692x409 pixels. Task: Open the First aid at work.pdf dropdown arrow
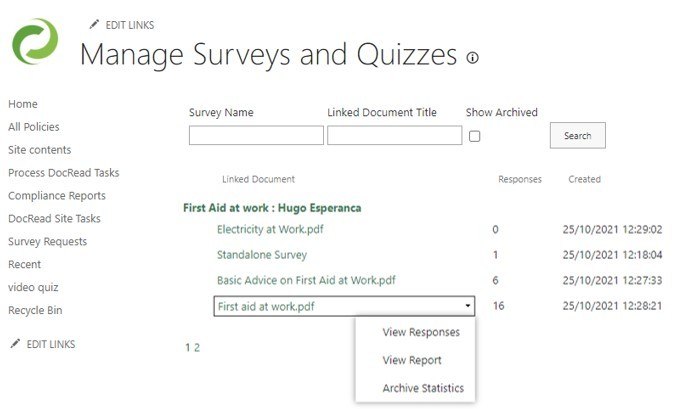click(x=467, y=307)
